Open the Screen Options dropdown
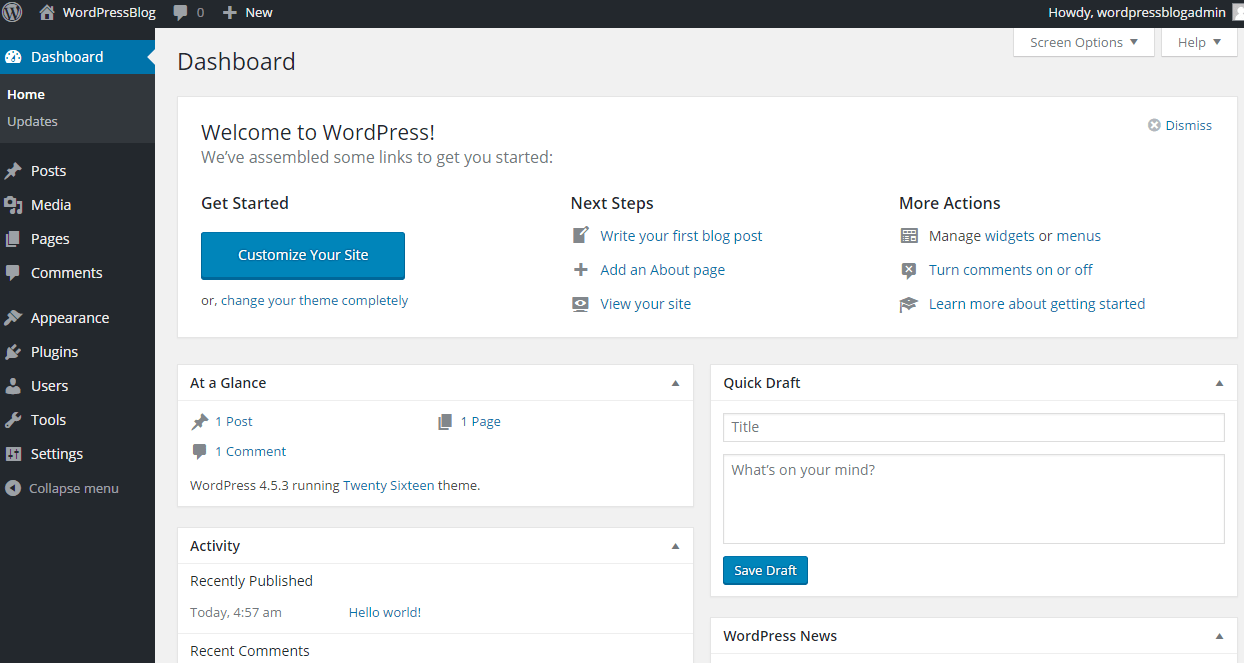 (x=1084, y=42)
